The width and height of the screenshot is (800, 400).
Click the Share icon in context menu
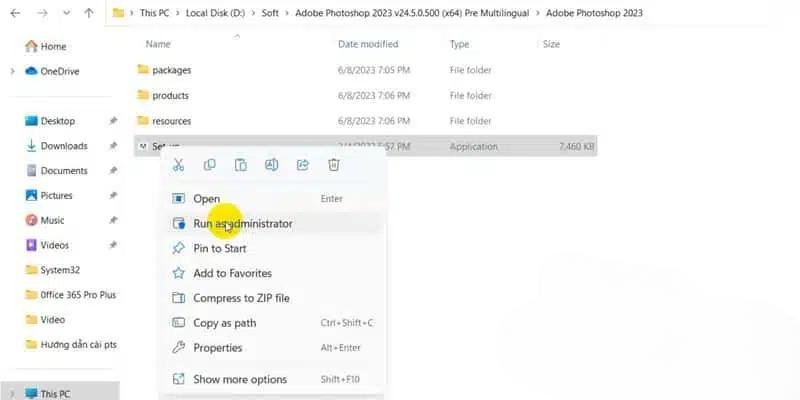(x=303, y=165)
